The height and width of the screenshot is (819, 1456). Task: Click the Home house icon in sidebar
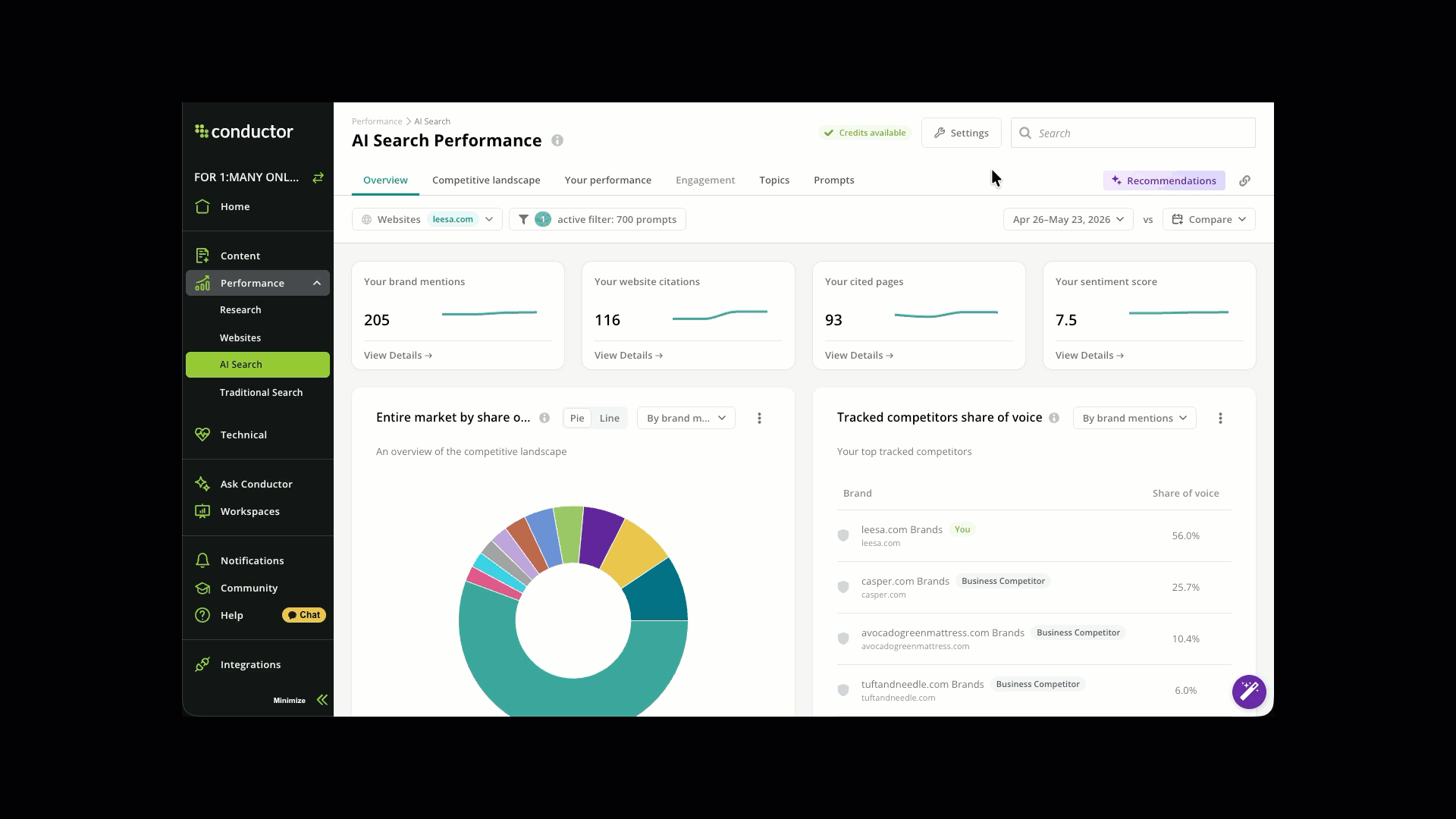coord(202,206)
